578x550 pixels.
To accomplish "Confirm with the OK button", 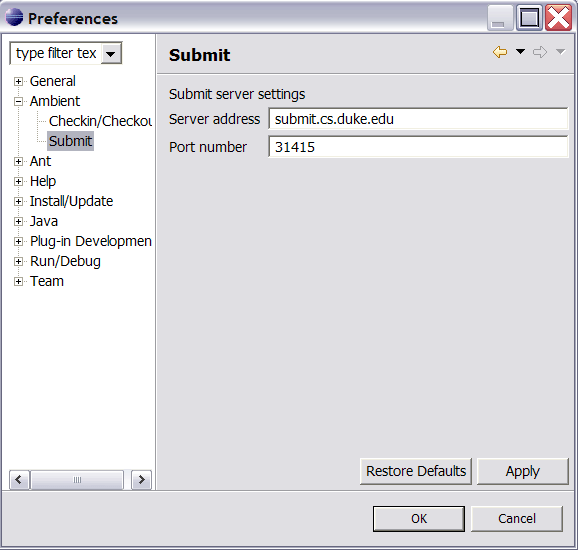I will pos(419,519).
